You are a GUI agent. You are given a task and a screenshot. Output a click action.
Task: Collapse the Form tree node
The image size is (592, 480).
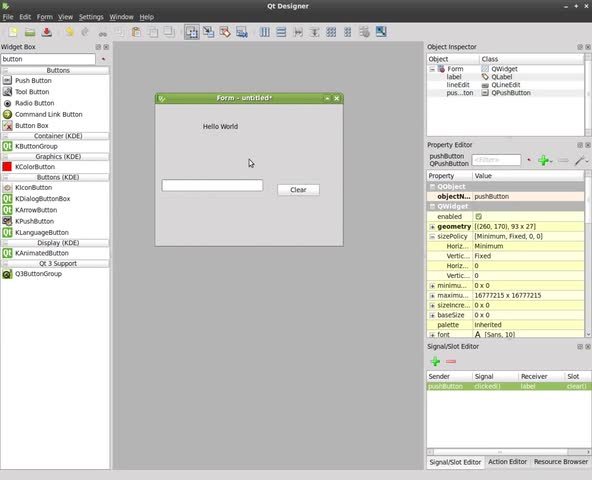(432, 69)
